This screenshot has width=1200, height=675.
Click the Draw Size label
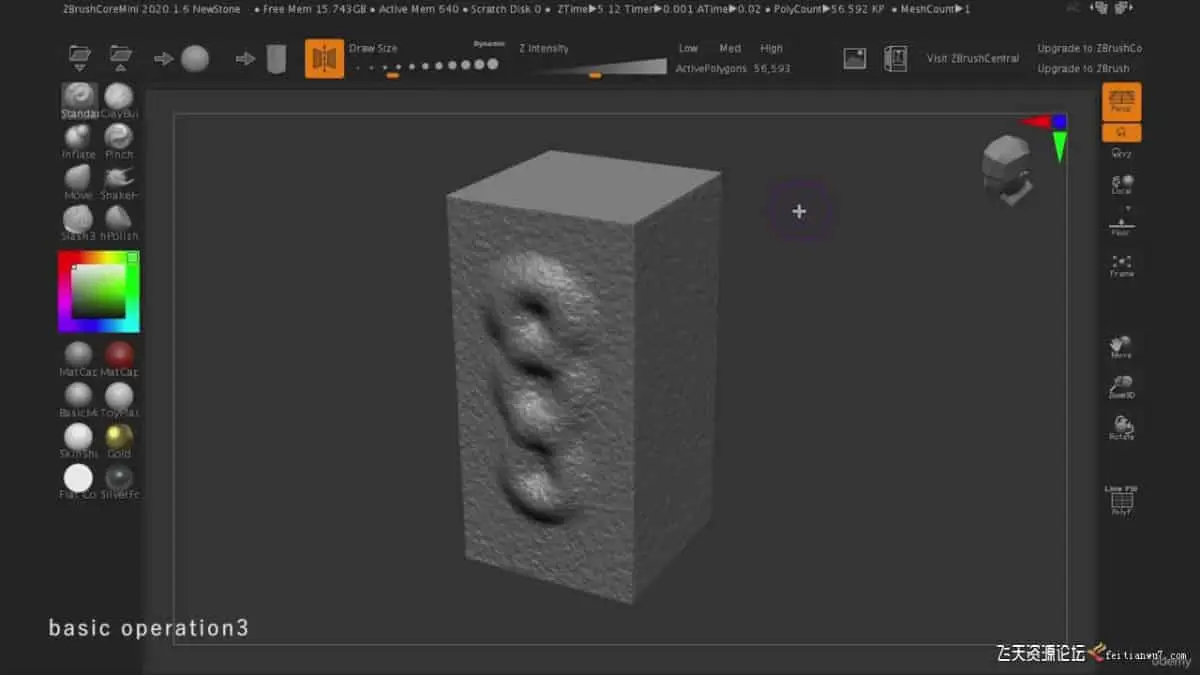coord(373,48)
